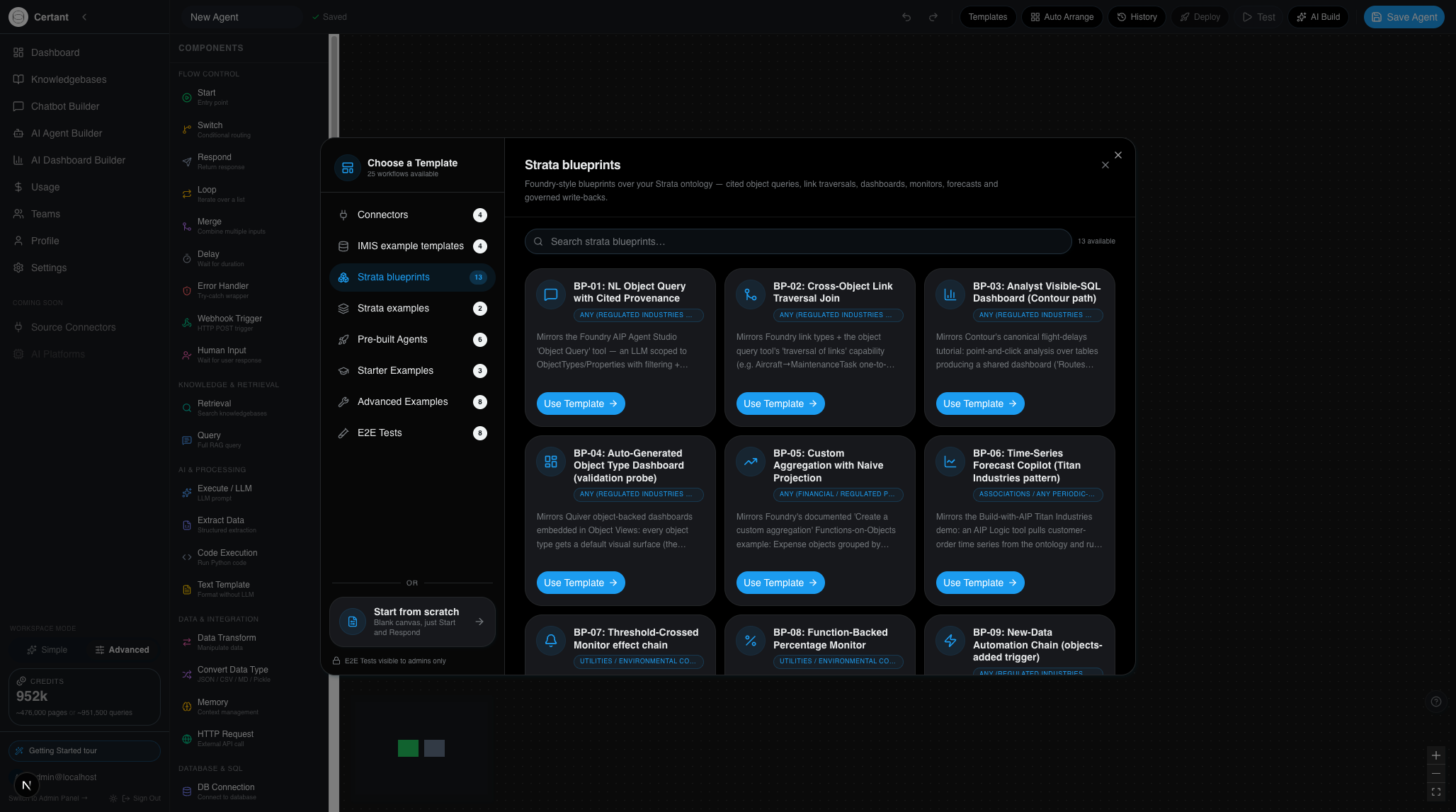This screenshot has width=1456, height=812.
Task: Collapse sidebar using the chevron next to Certant
Action: point(84,17)
